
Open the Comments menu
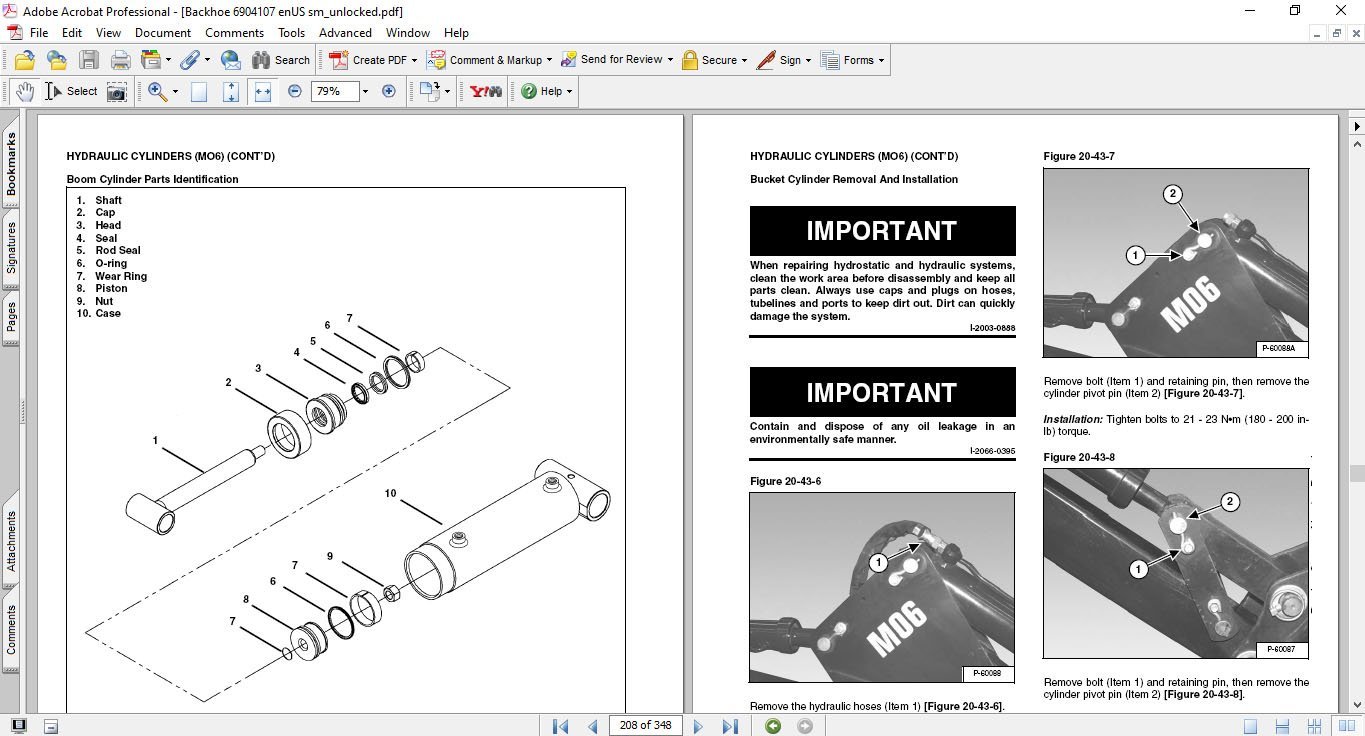(x=234, y=33)
